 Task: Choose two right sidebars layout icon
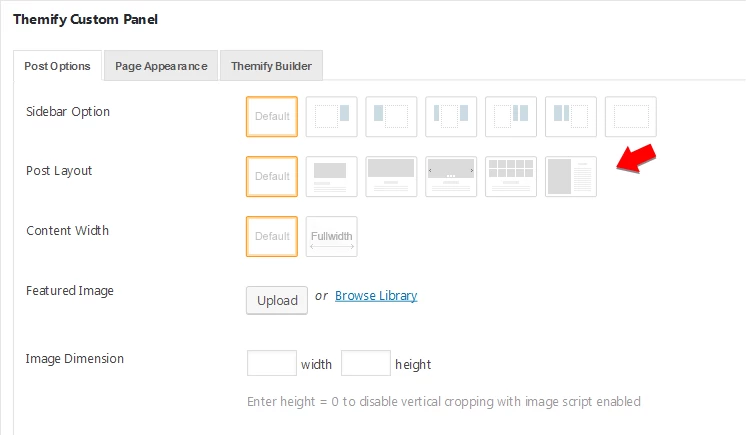511,117
